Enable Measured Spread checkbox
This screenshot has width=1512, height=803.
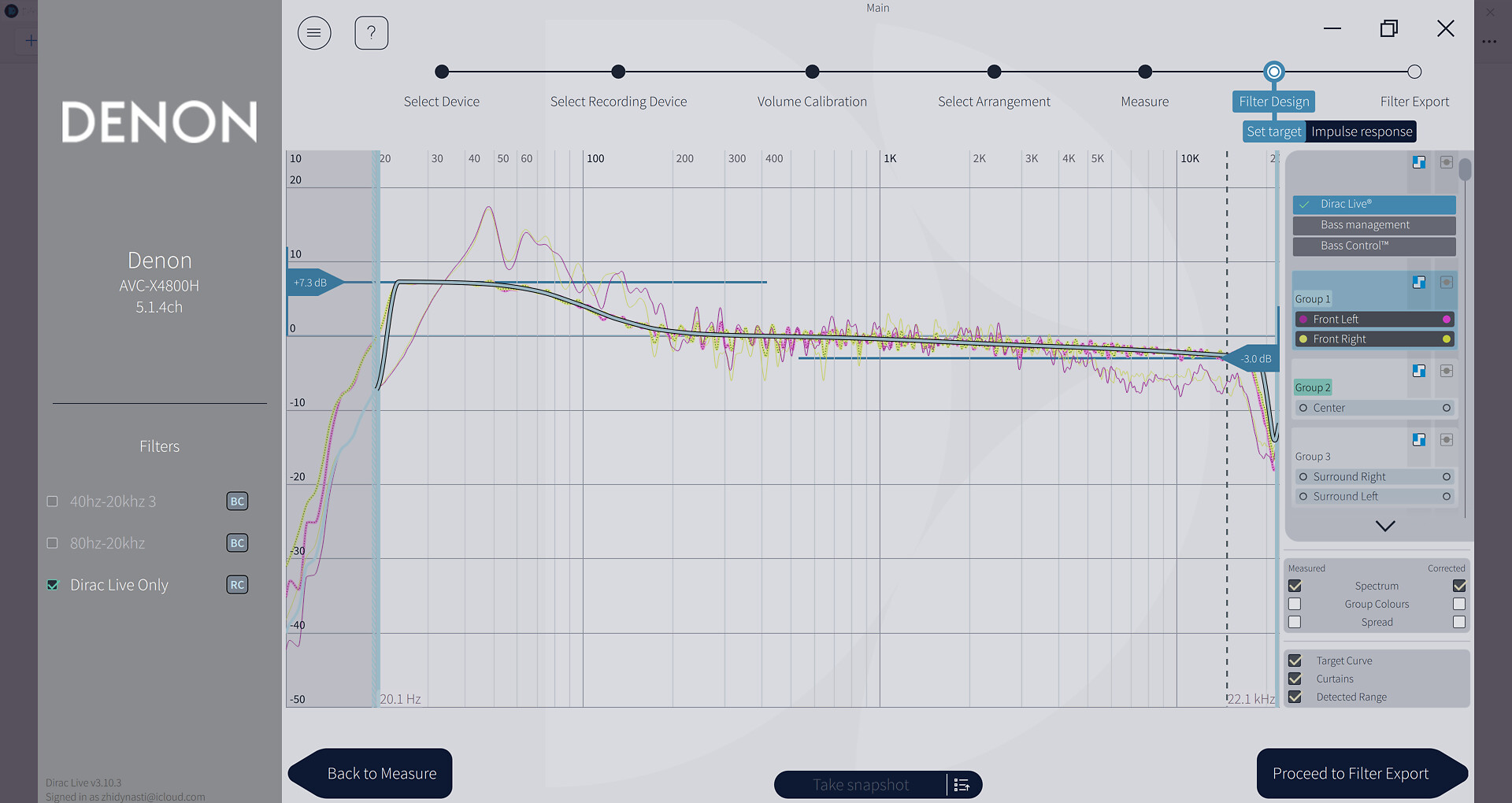point(1295,622)
